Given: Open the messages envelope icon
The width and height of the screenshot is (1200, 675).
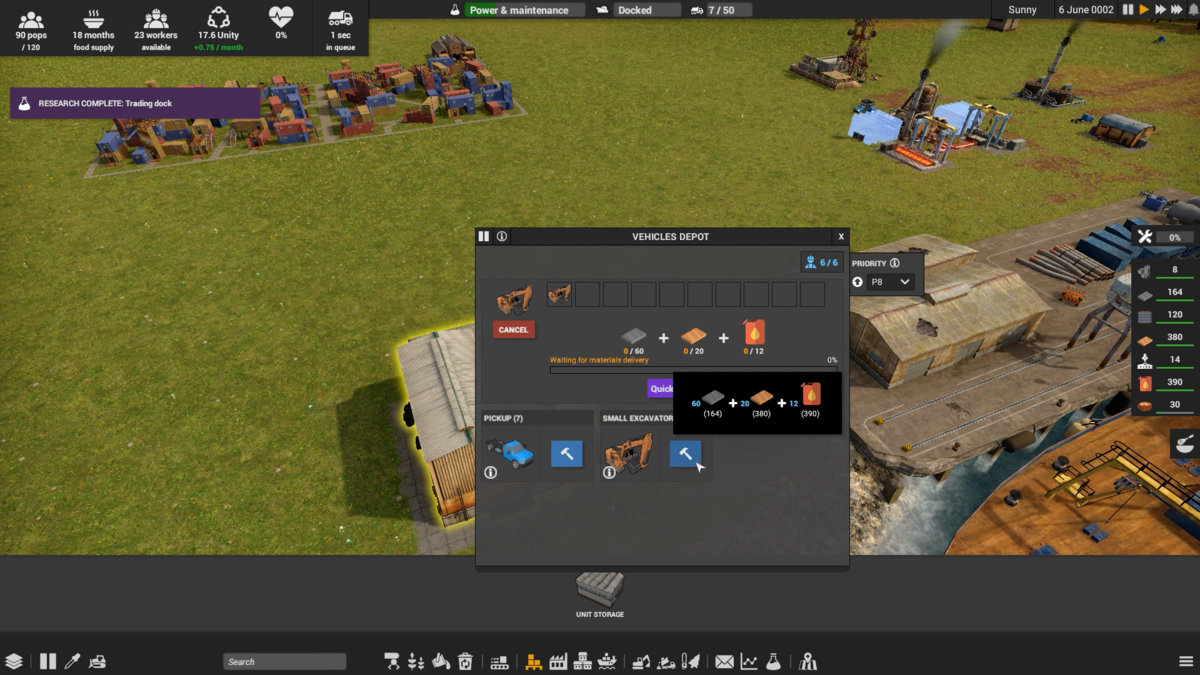Looking at the screenshot, I should (x=724, y=661).
